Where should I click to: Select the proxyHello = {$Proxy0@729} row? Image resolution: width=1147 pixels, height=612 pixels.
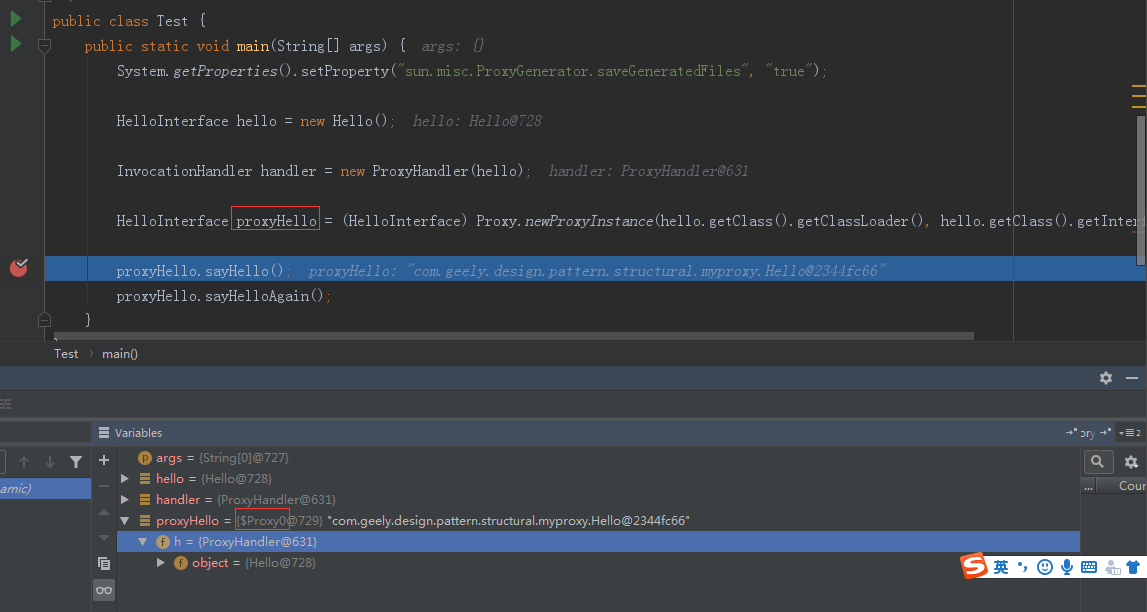click(598, 521)
